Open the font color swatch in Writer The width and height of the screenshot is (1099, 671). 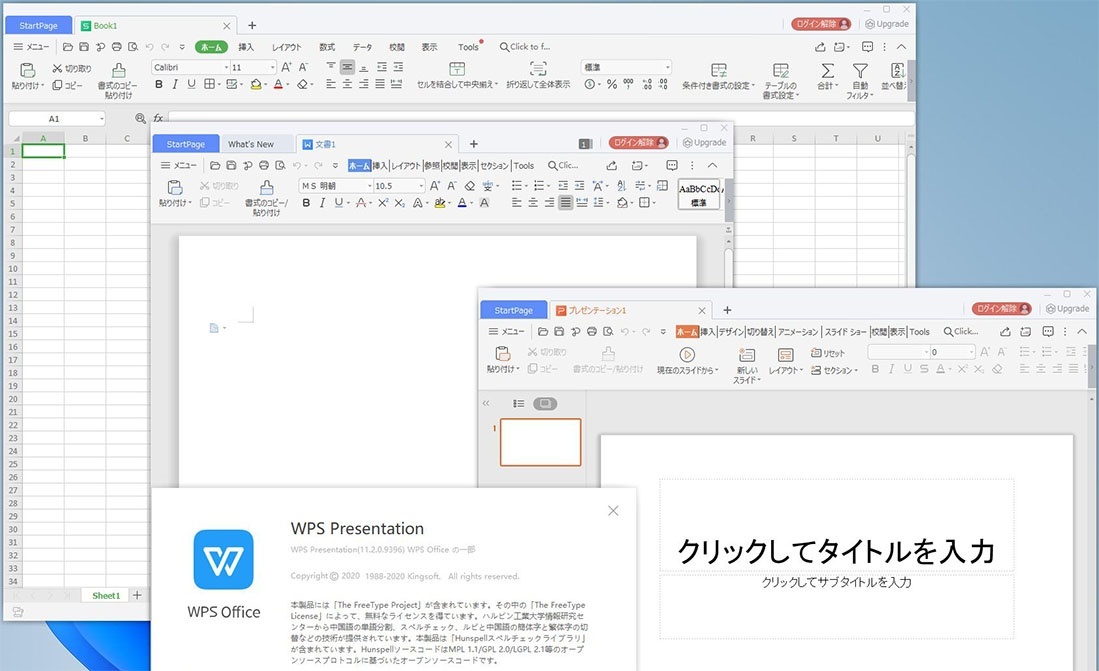coord(463,203)
